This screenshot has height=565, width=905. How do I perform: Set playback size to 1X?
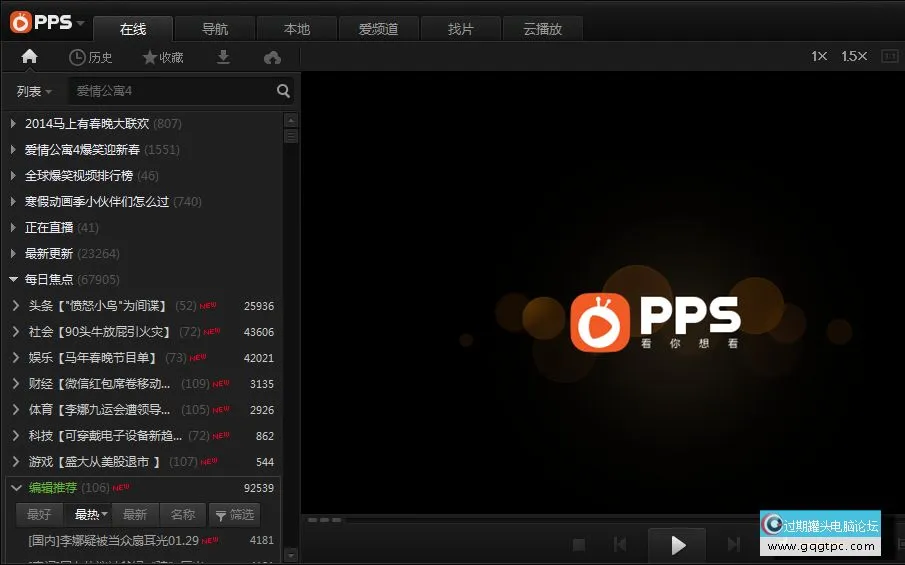(819, 56)
